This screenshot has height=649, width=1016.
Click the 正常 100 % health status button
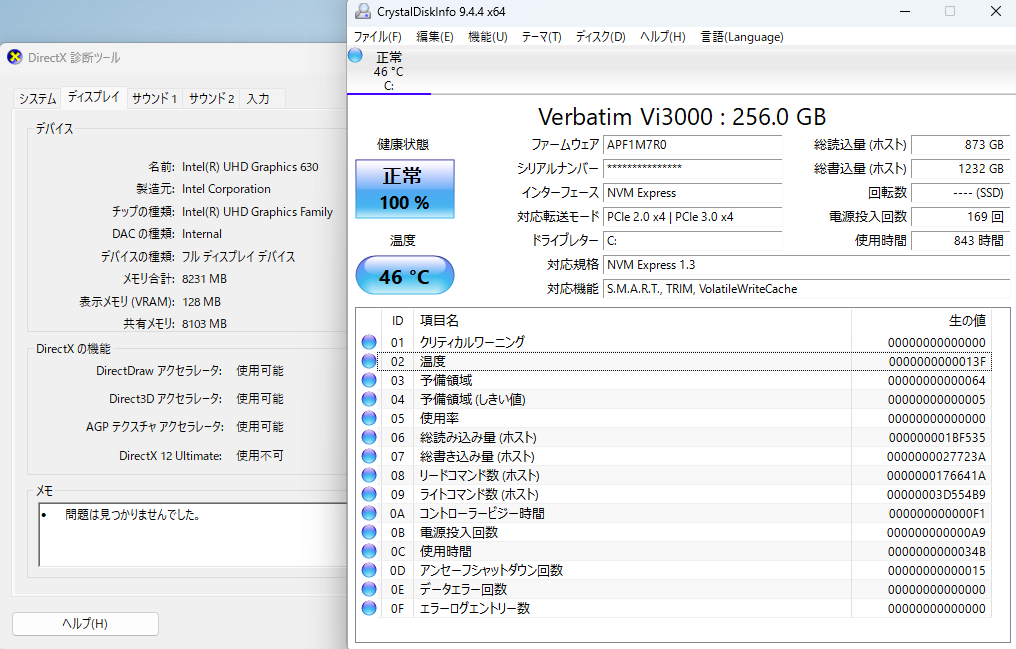[x=405, y=188]
